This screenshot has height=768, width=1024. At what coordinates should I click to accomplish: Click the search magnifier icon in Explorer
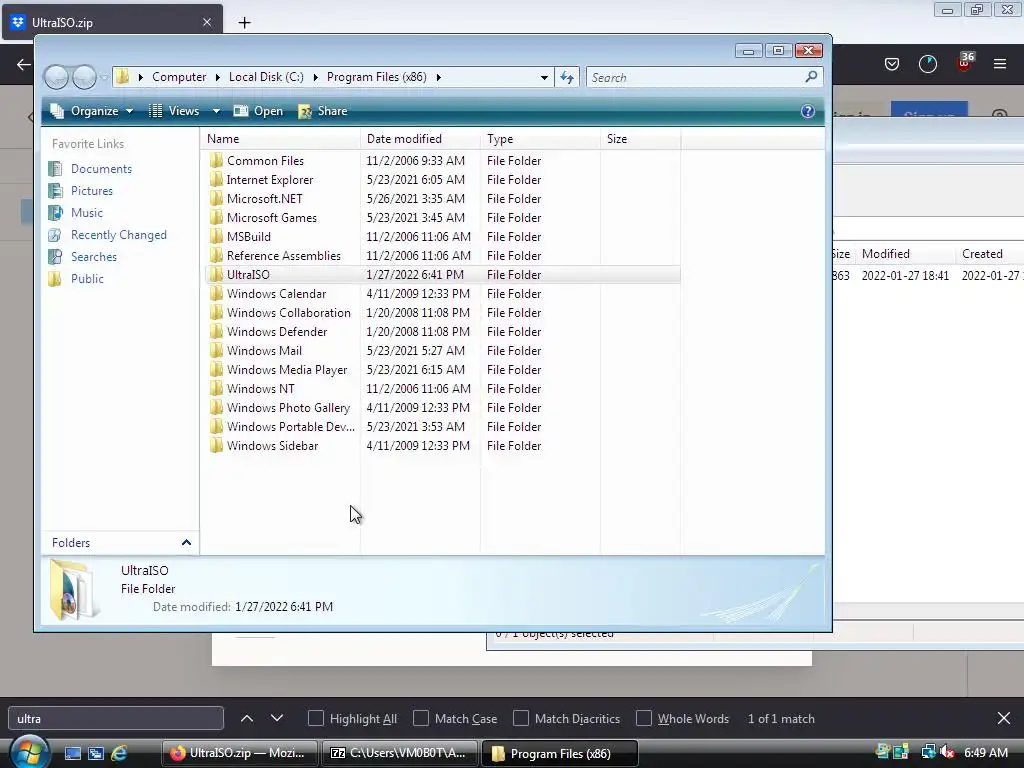[x=811, y=77]
